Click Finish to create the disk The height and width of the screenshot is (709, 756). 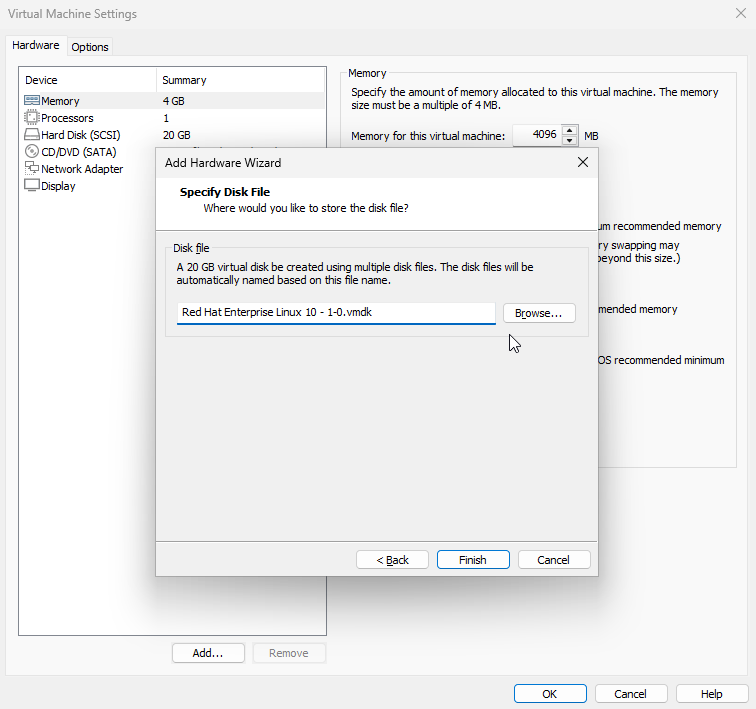[x=473, y=560]
